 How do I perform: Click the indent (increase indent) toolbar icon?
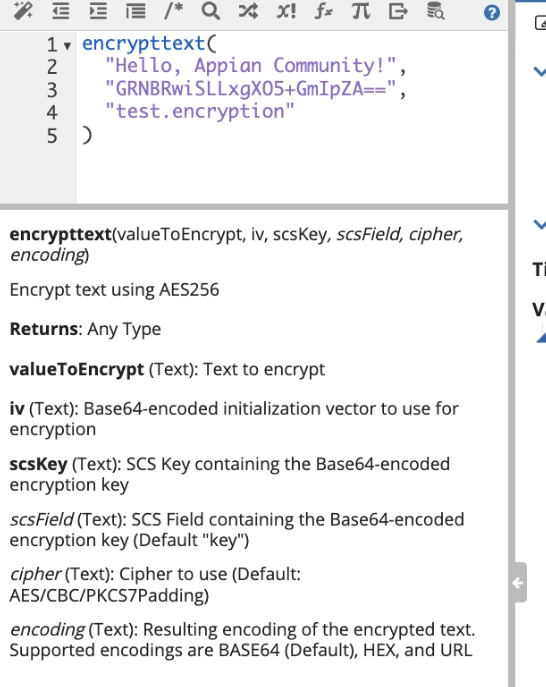(x=98, y=11)
